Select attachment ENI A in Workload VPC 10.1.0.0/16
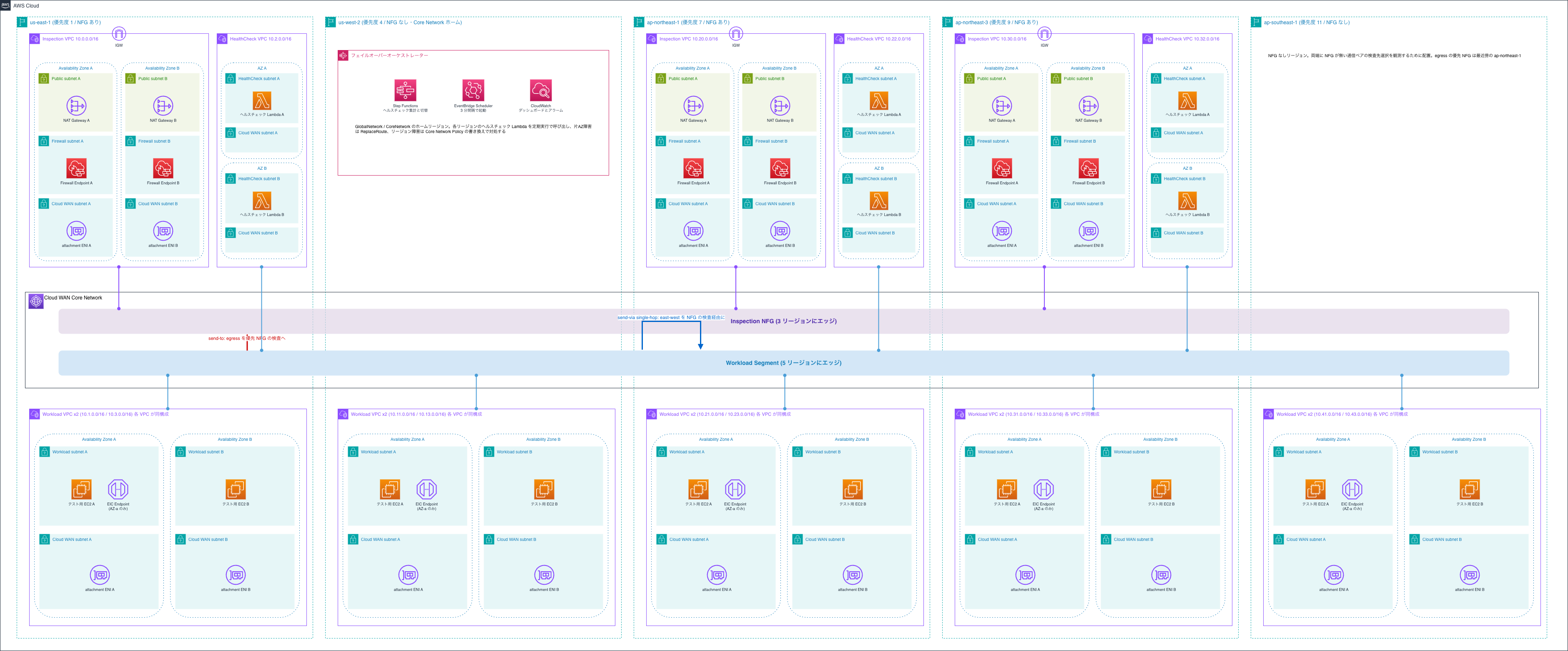The height and width of the screenshot is (651, 1568). [100, 575]
